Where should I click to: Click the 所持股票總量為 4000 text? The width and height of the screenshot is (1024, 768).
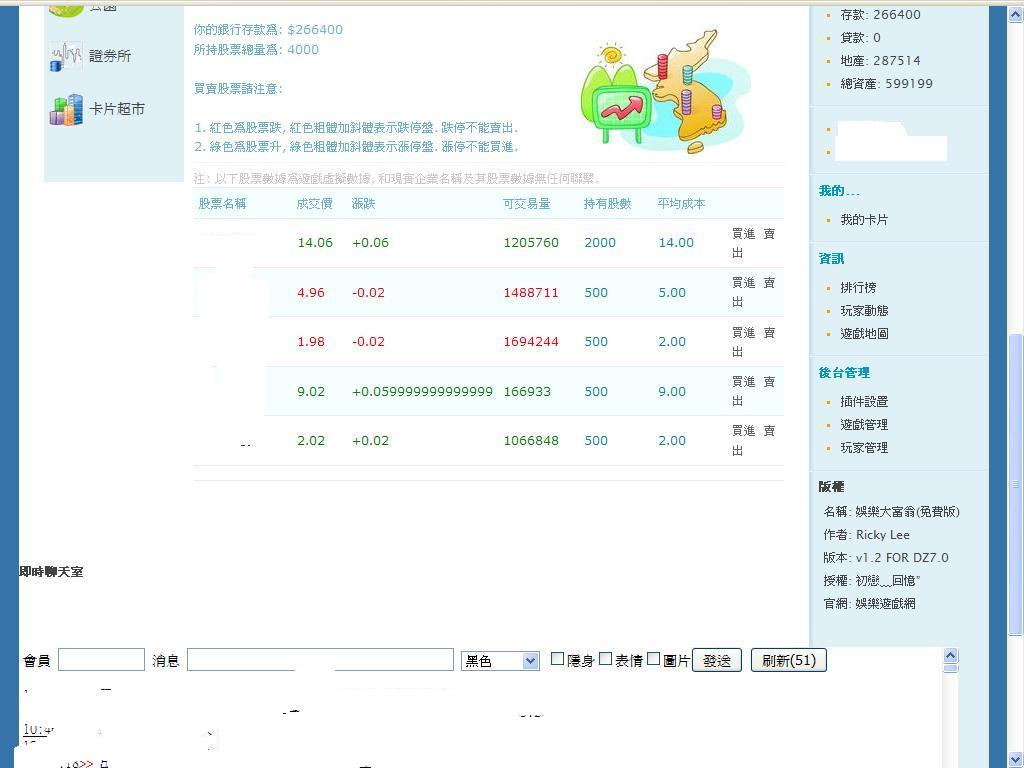[256, 50]
